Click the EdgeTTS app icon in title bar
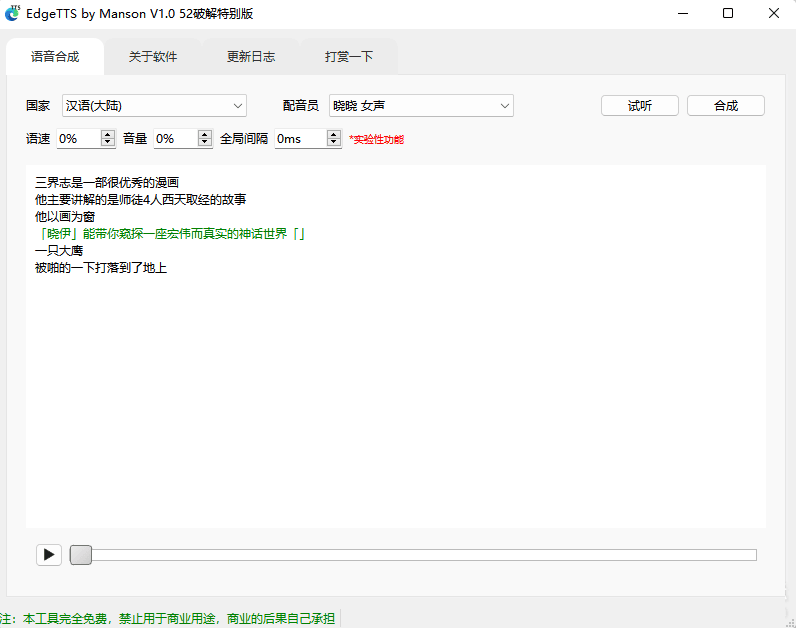 [13, 13]
